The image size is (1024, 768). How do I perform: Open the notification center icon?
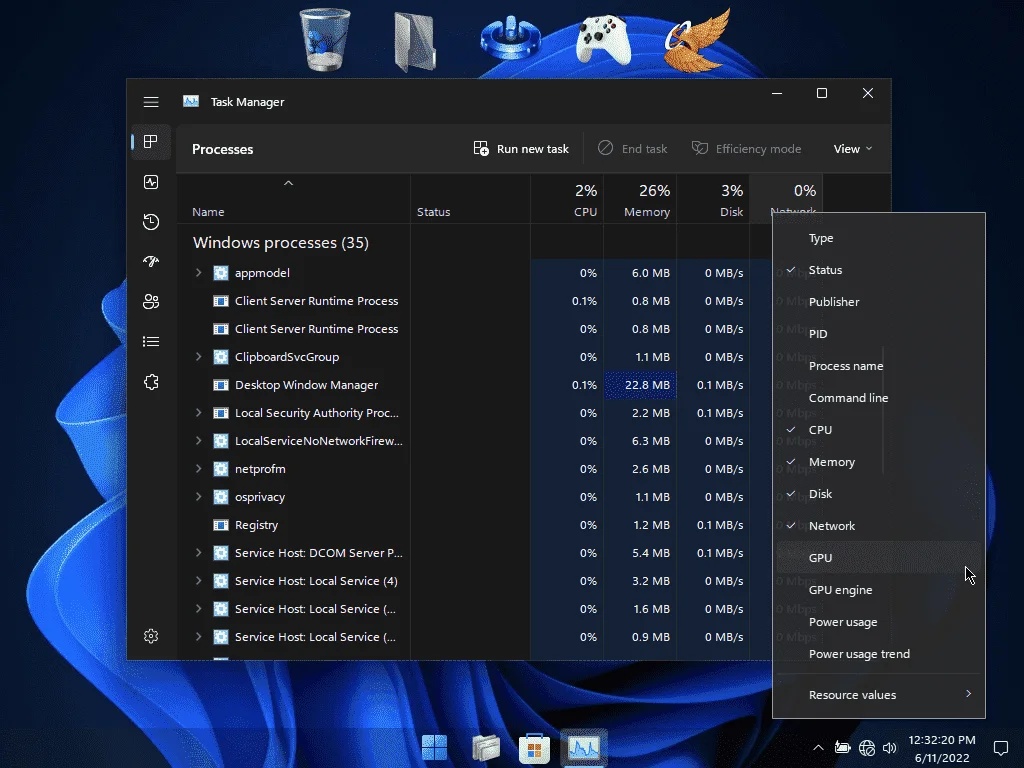[x=1000, y=748]
